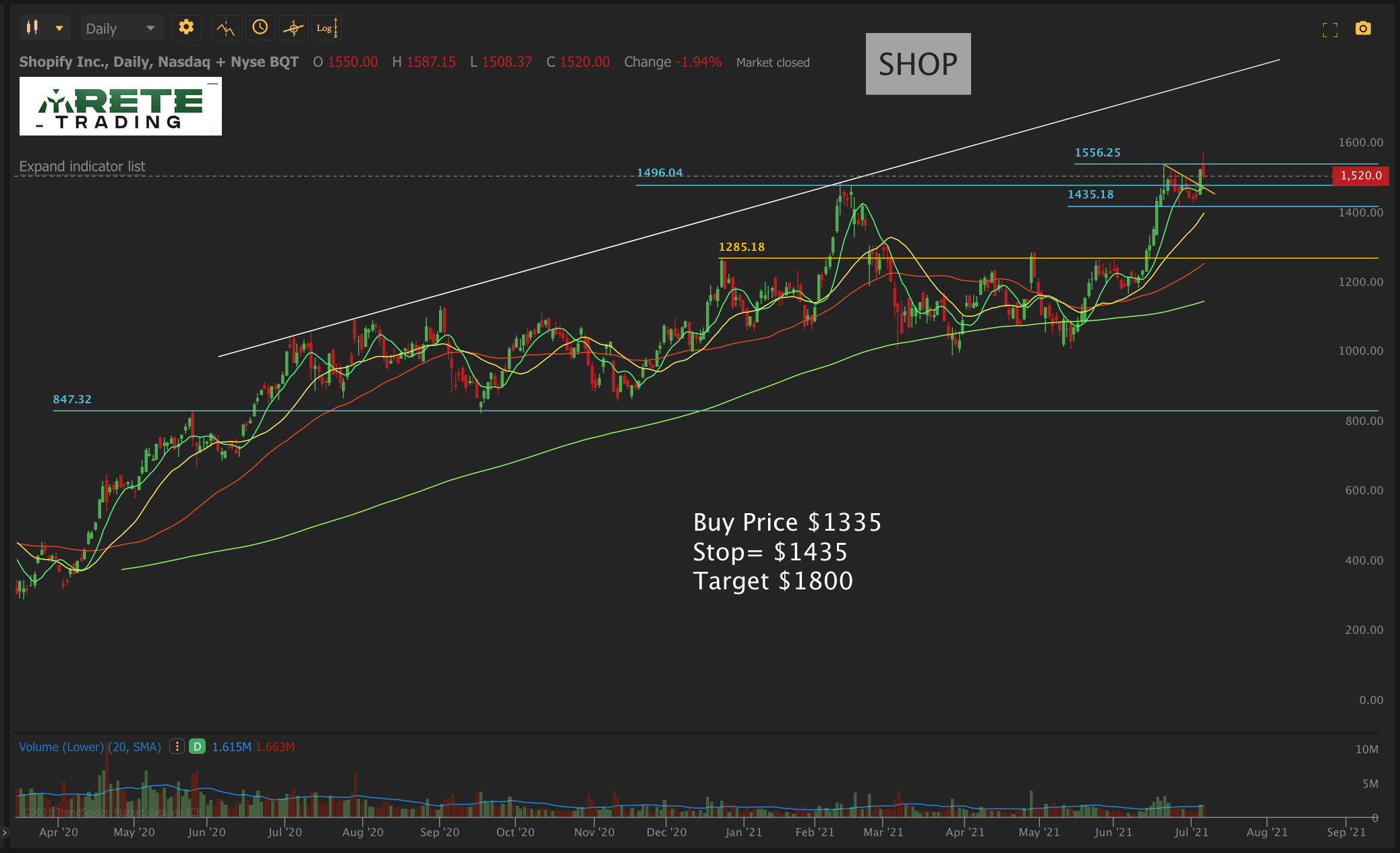The image size is (1400, 853).
Task: Click the Target $1800 annotation text
Action: [x=773, y=581]
